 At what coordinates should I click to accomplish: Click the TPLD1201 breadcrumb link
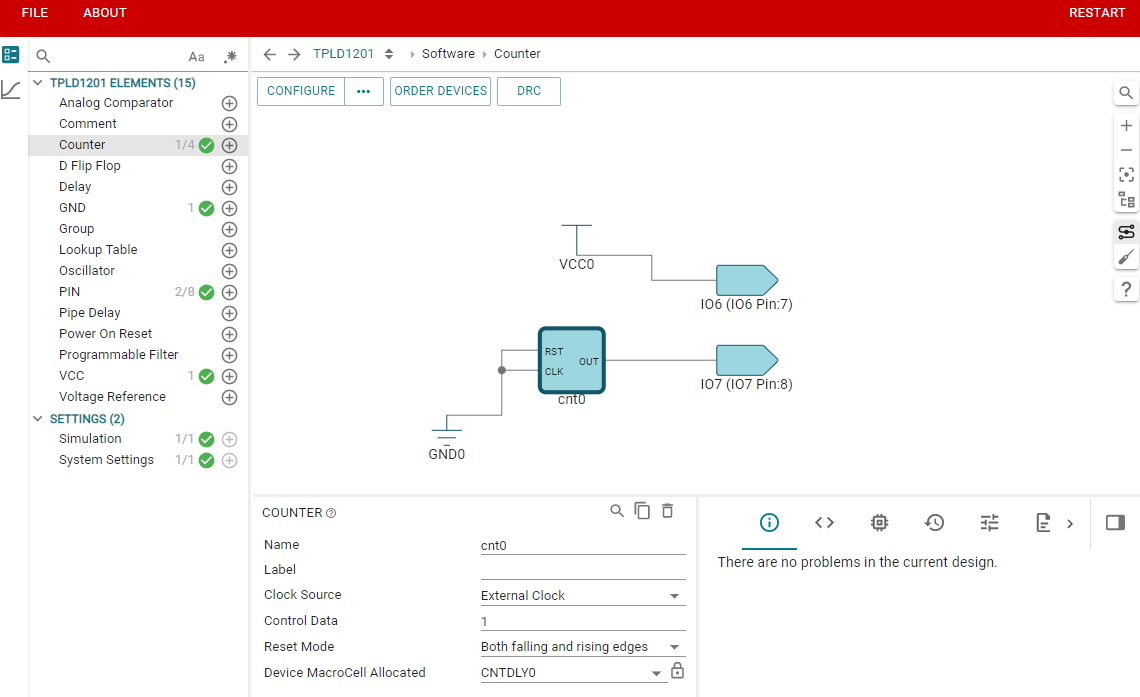click(x=343, y=54)
